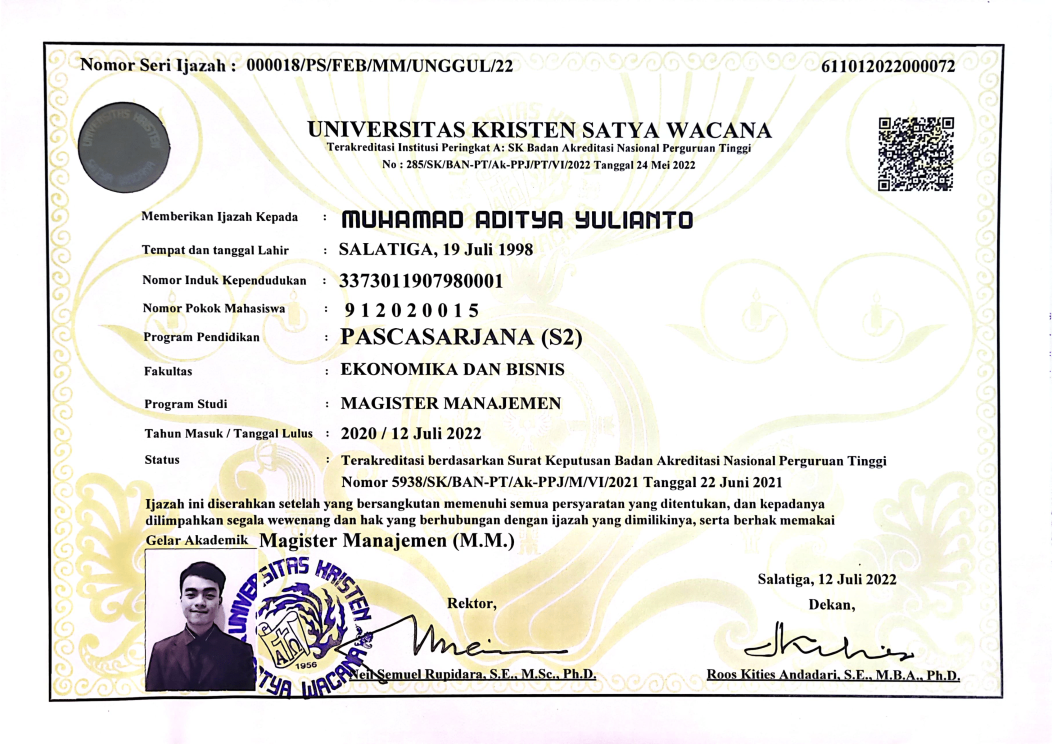This screenshot has width=1053, height=744.
Task: Select the blue university stamp with 1956
Action: click(301, 627)
